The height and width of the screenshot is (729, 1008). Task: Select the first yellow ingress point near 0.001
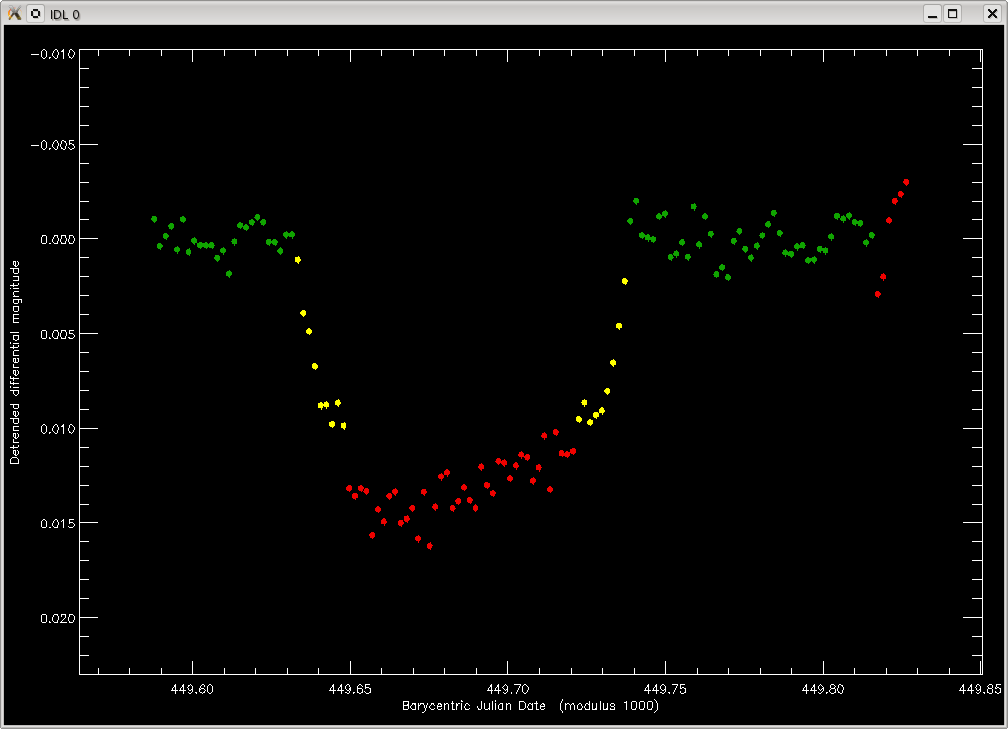pos(298,260)
